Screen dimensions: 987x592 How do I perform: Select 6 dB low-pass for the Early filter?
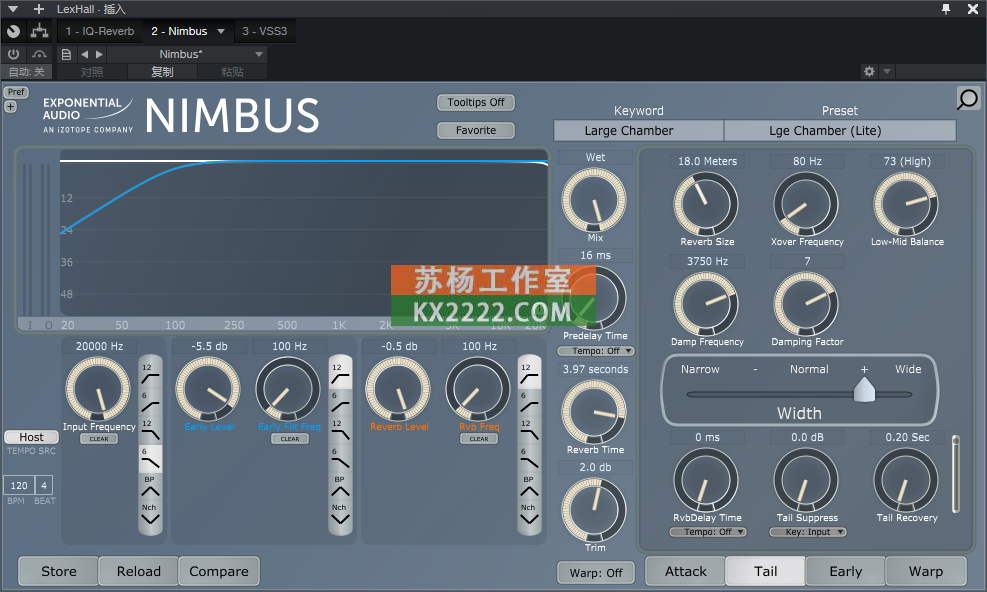coord(340,458)
